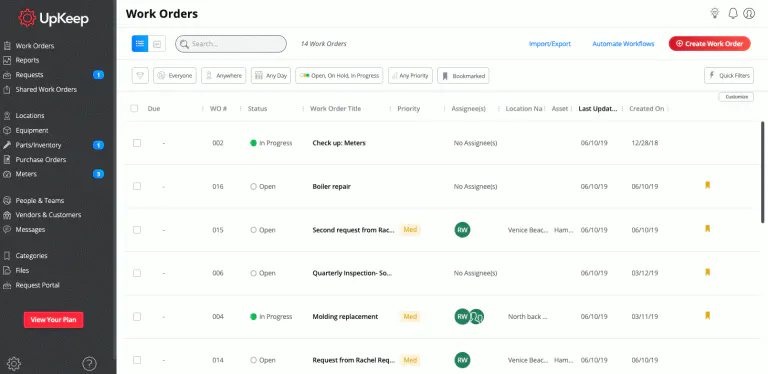Open the Any Priority filter
Screen dimensions: 768x374
click(410, 76)
